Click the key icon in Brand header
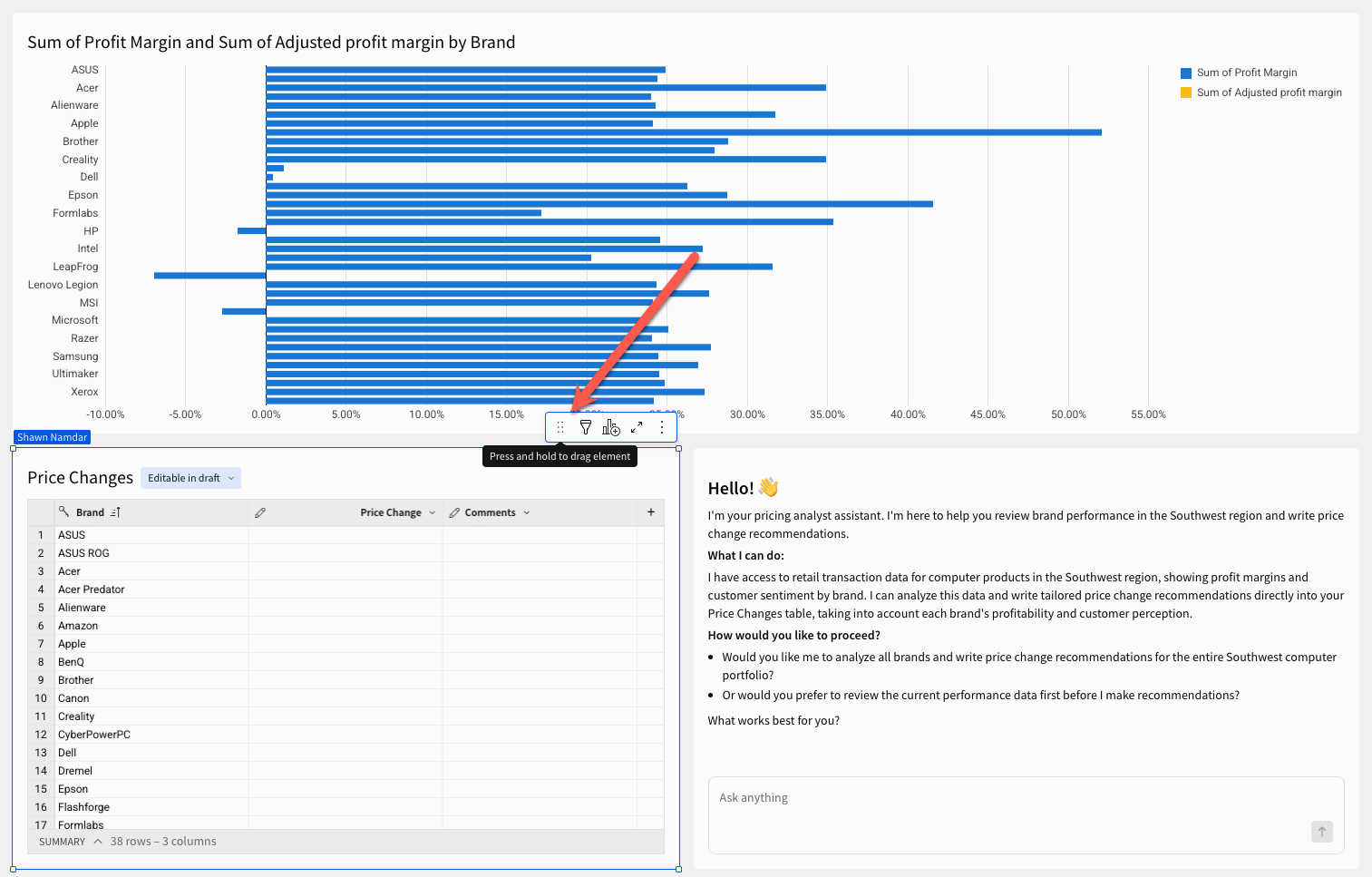The height and width of the screenshot is (877, 1372). 64,512
